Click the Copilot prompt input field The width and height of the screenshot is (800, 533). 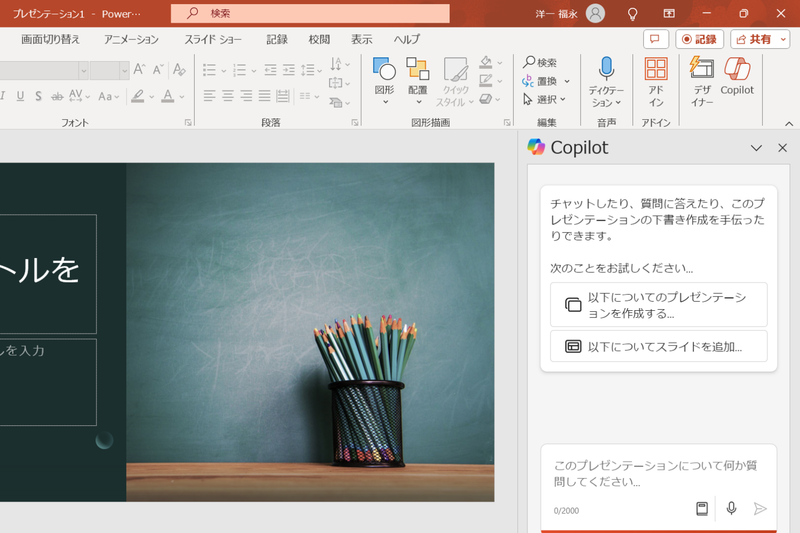[658, 473]
